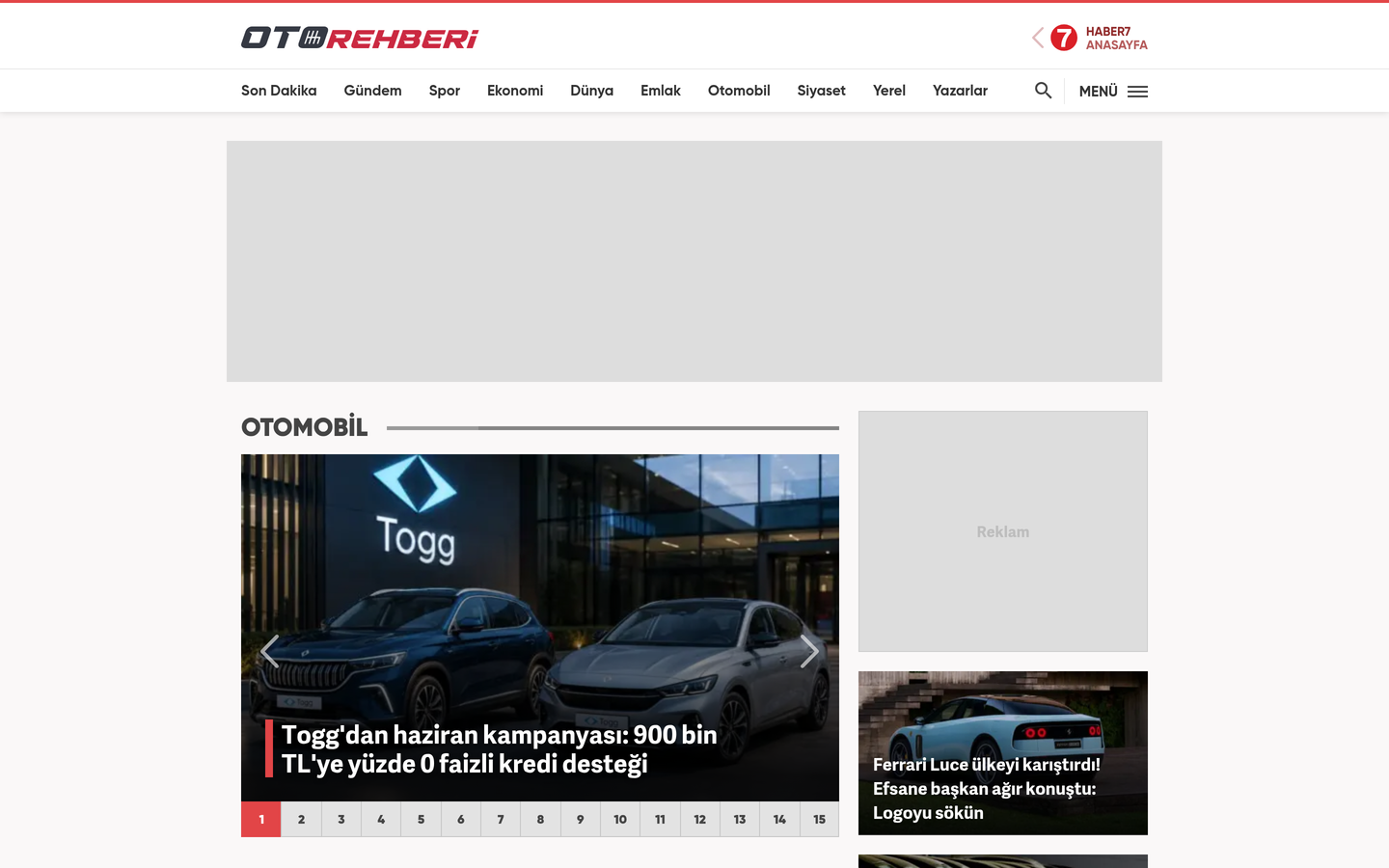1389x868 pixels.
Task: Open the search magnifier icon
Action: tap(1043, 91)
